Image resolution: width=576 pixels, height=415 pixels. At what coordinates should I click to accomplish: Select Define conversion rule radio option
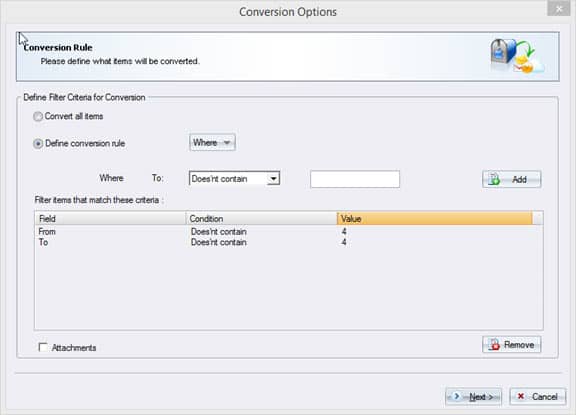click(x=38, y=144)
